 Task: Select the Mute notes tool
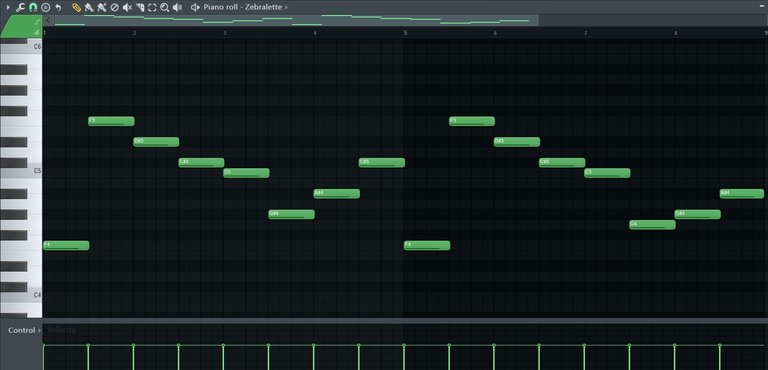[x=127, y=7]
